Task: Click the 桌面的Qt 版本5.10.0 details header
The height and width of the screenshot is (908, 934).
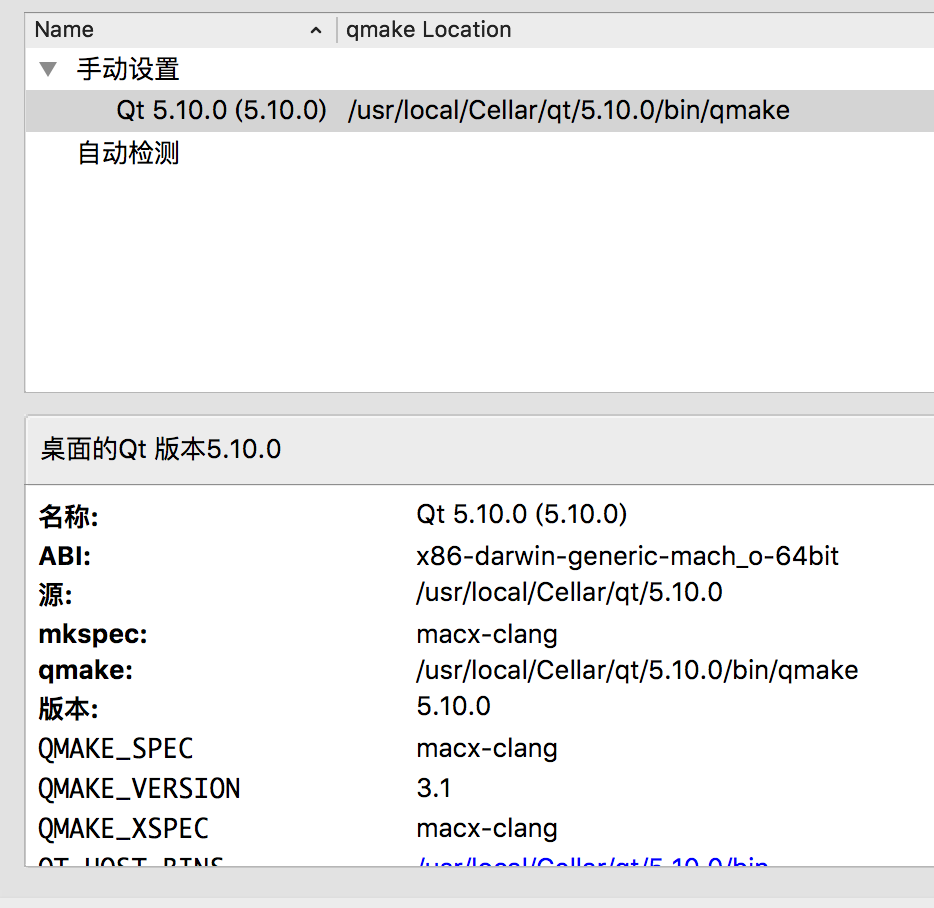Action: coord(161,450)
